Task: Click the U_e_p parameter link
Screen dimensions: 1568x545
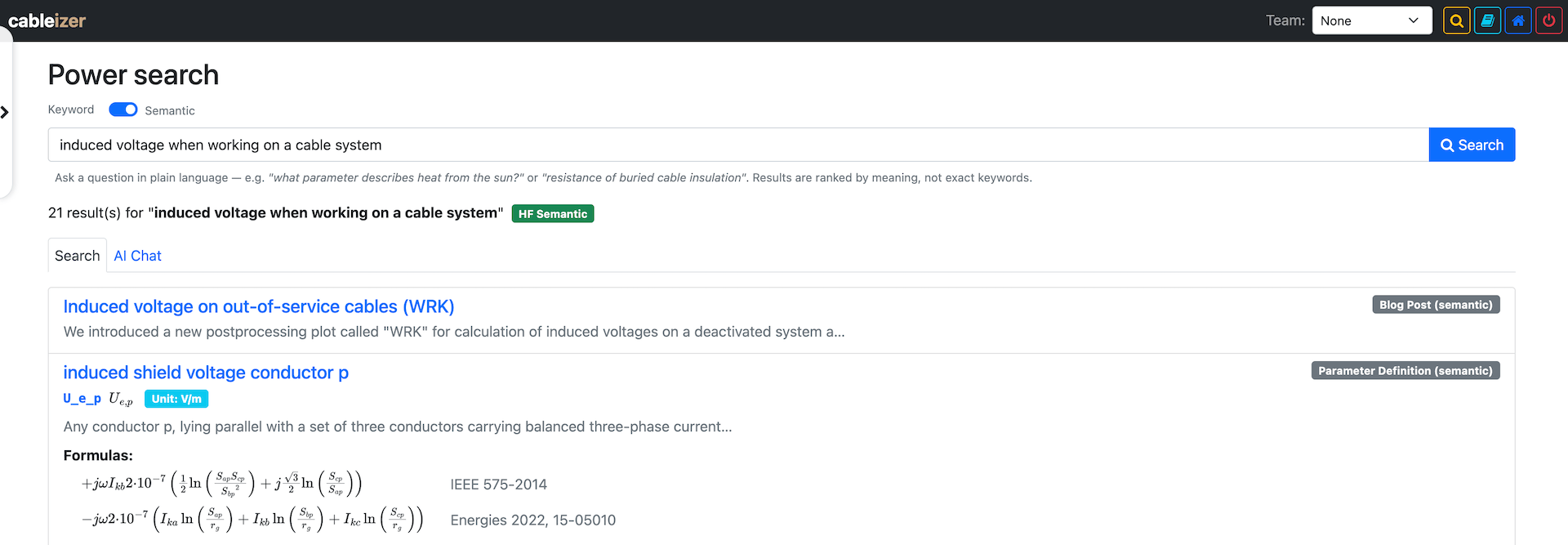Action: [x=82, y=399]
